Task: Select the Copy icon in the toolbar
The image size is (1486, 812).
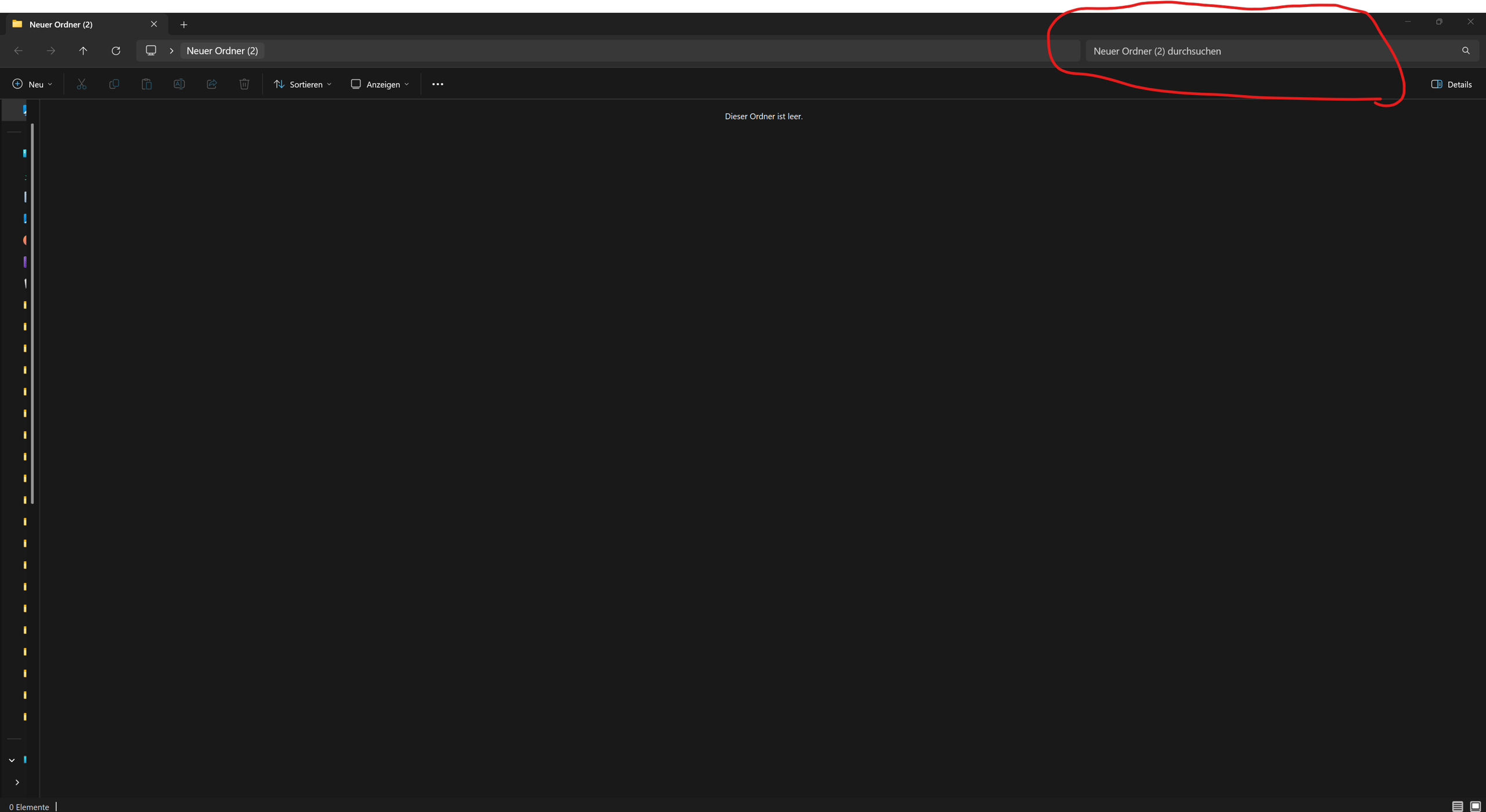Action: [114, 84]
